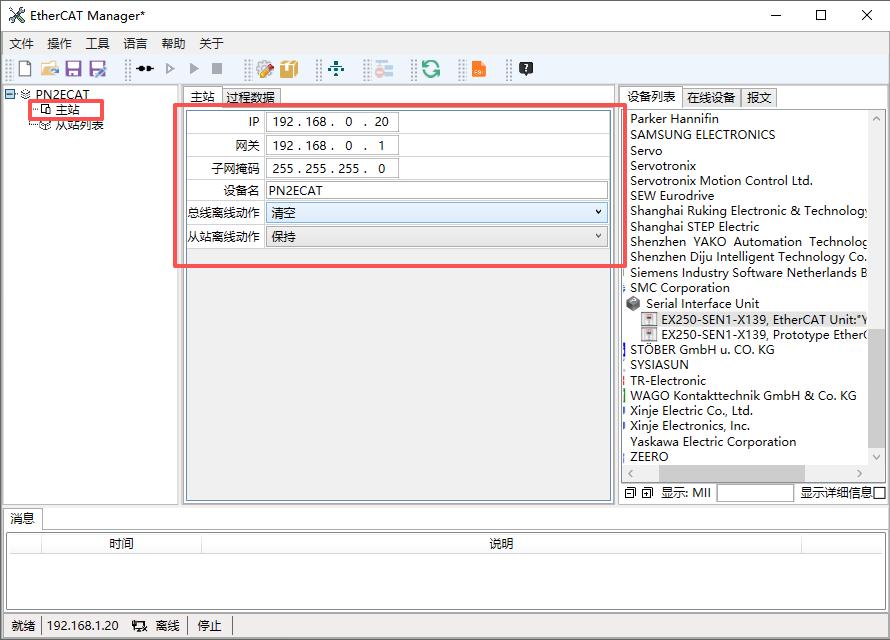The image size is (890, 640).
Task: Enable the 显示详细信息 checkbox
Action: point(879,493)
